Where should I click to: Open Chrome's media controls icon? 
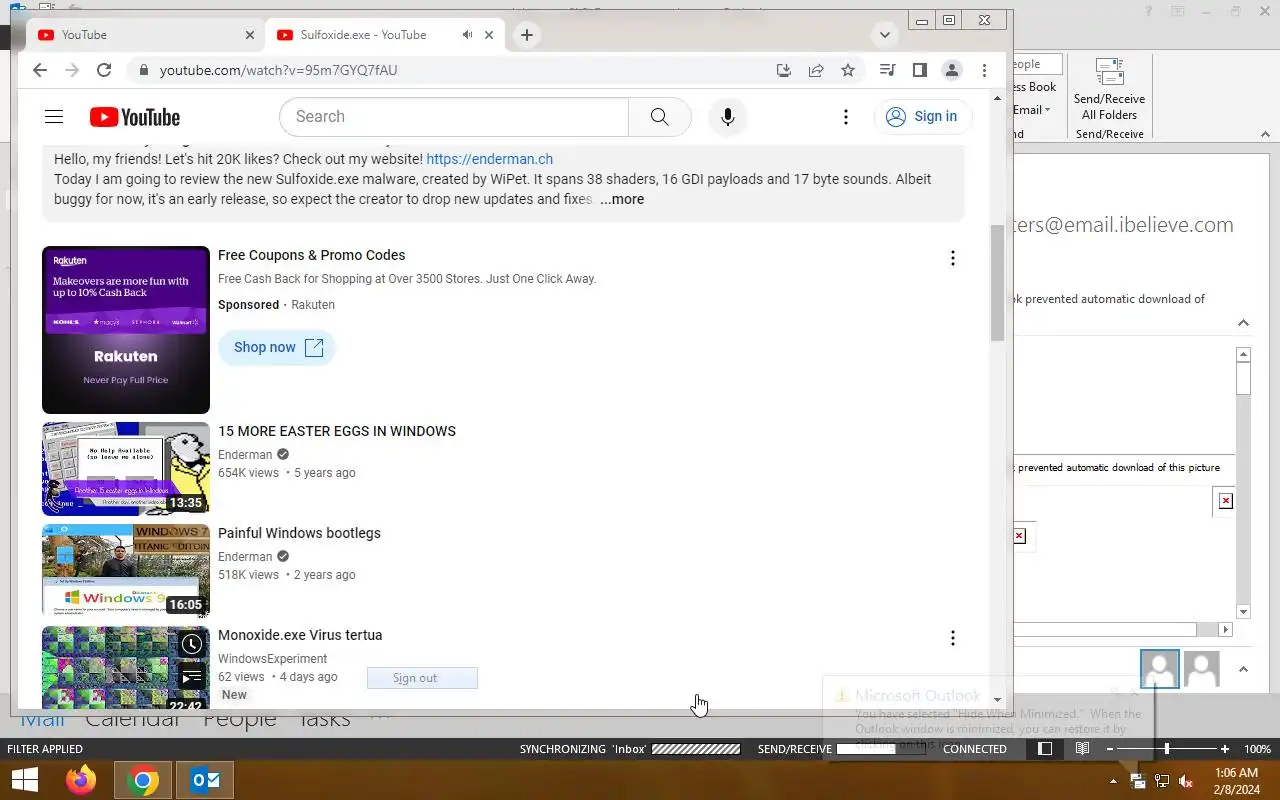click(887, 70)
